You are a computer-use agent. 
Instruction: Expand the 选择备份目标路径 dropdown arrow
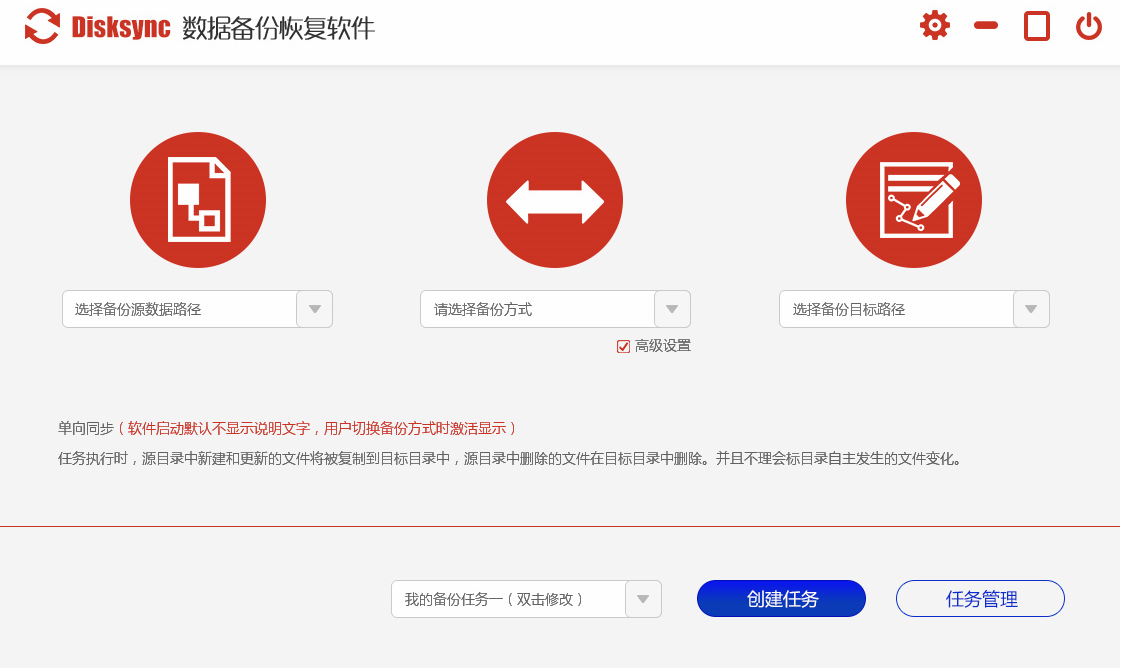(x=1031, y=309)
